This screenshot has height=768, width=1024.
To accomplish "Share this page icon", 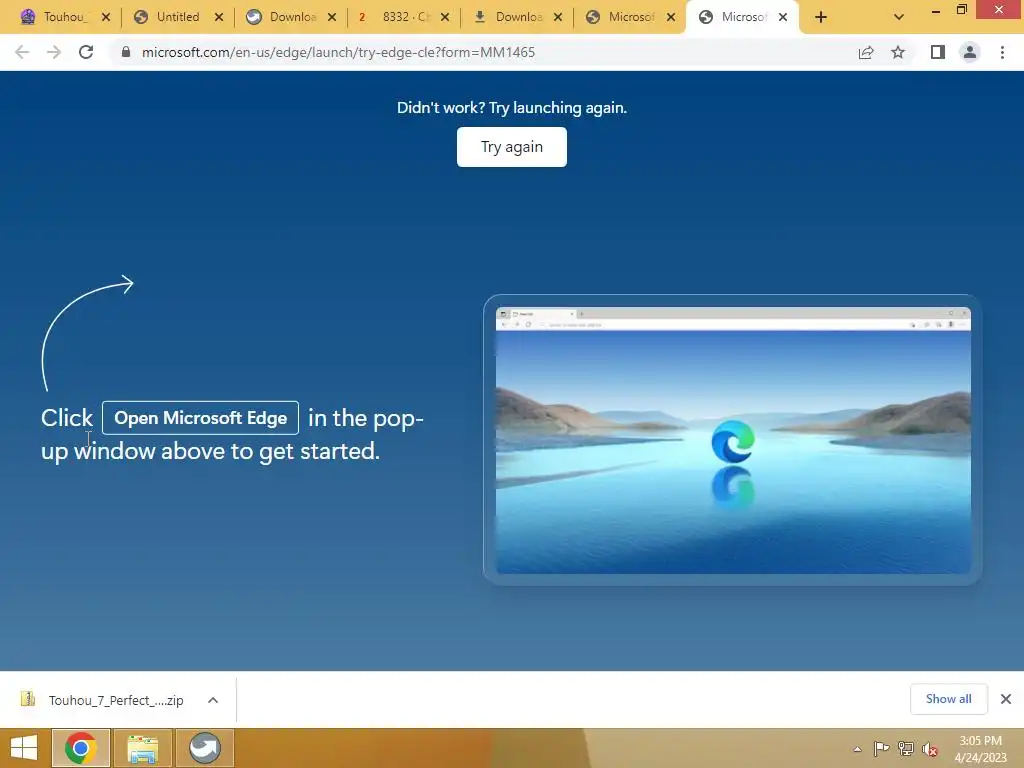I will [x=866, y=52].
